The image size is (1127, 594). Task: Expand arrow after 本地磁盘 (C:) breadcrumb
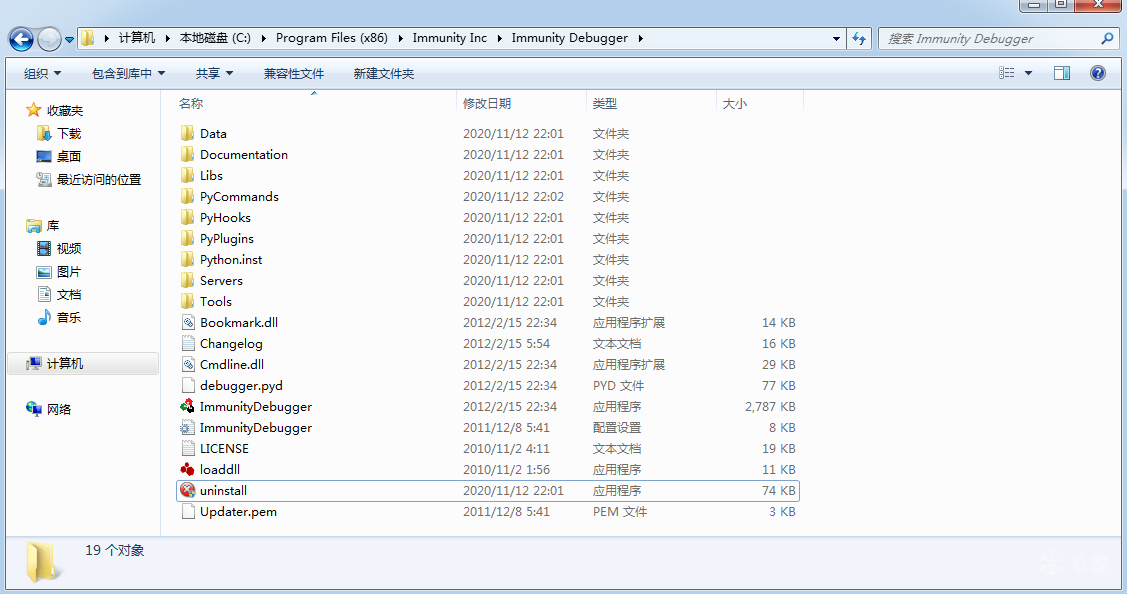[x=263, y=38]
